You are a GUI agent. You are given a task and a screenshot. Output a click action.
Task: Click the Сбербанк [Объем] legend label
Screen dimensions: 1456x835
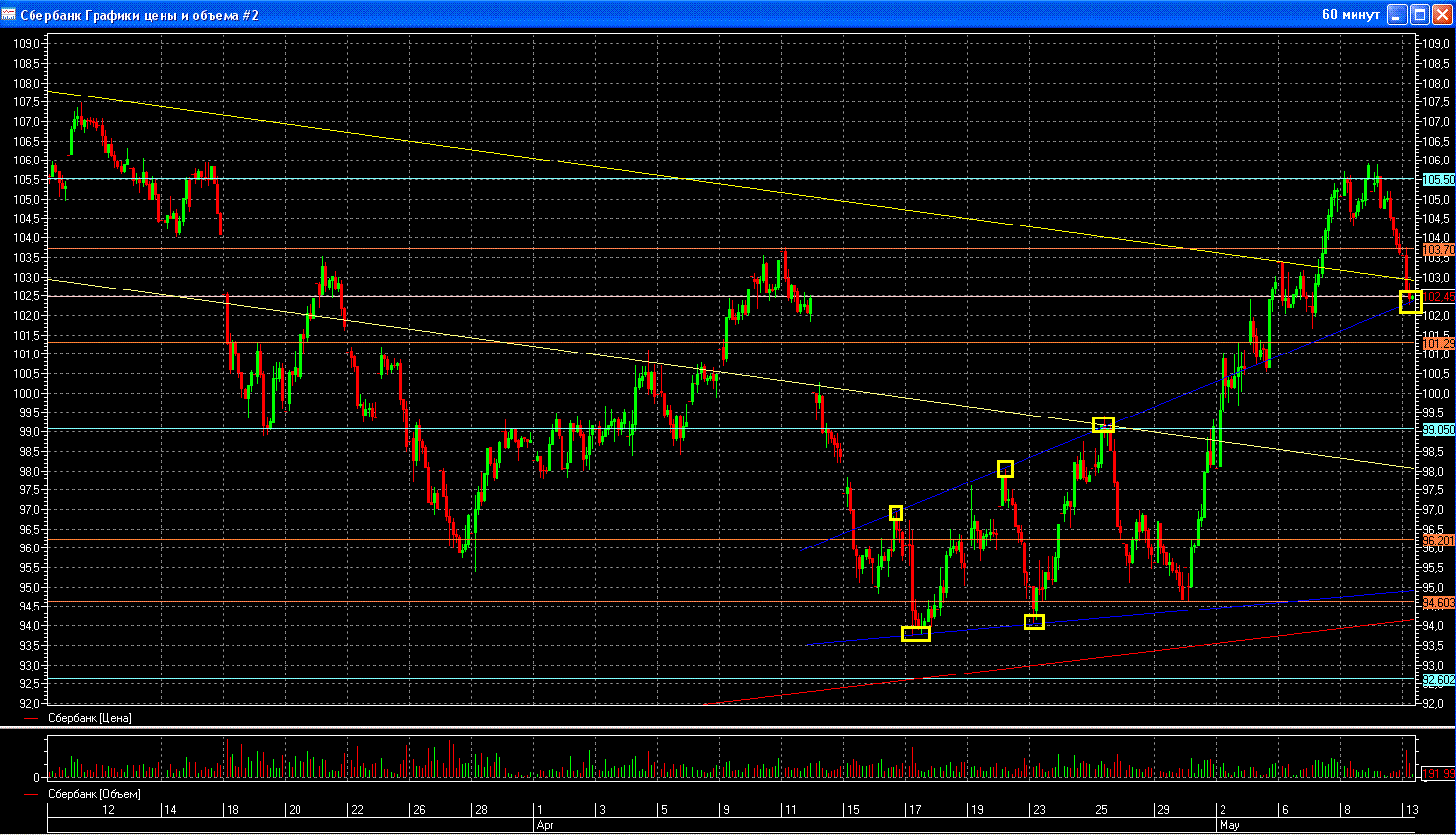point(94,794)
